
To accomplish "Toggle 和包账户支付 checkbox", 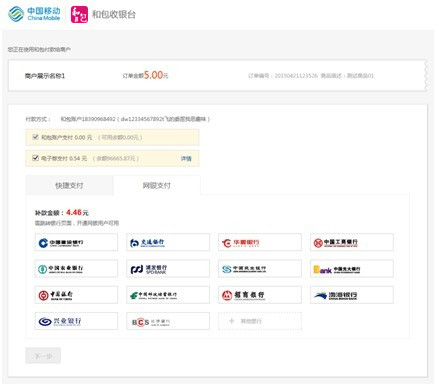I will click(x=35, y=137).
